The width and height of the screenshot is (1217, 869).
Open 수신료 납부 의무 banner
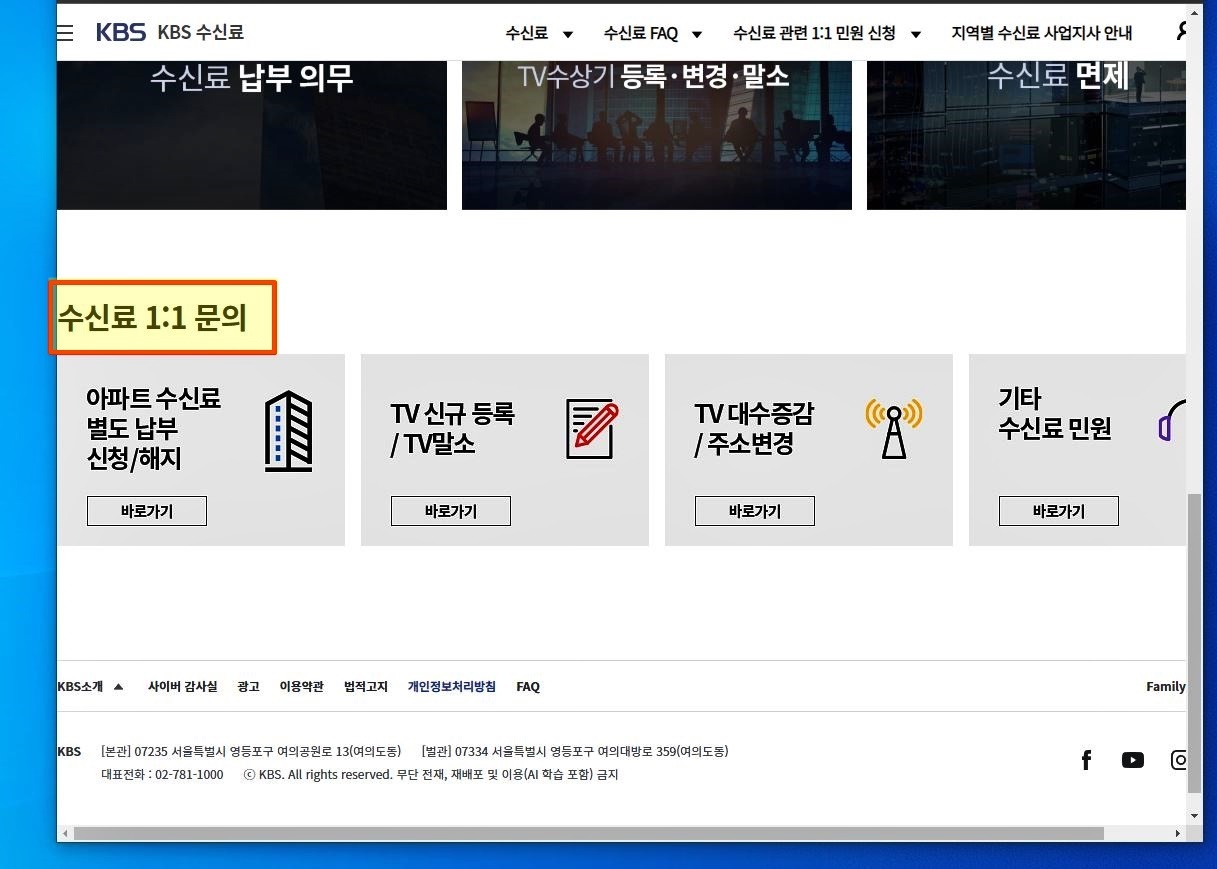click(x=252, y=135)
